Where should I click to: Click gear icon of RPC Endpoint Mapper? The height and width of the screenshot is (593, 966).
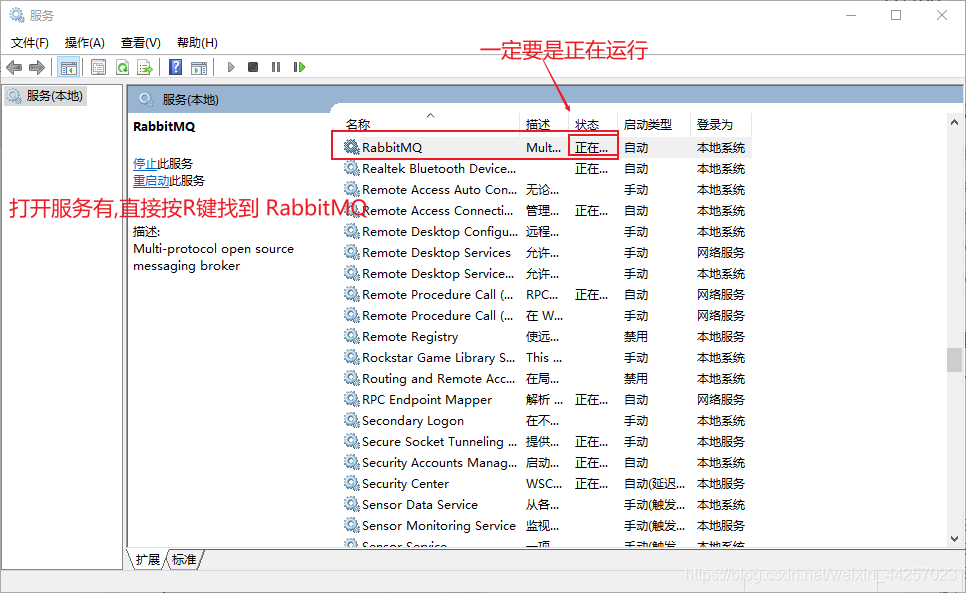pos(351,398)
